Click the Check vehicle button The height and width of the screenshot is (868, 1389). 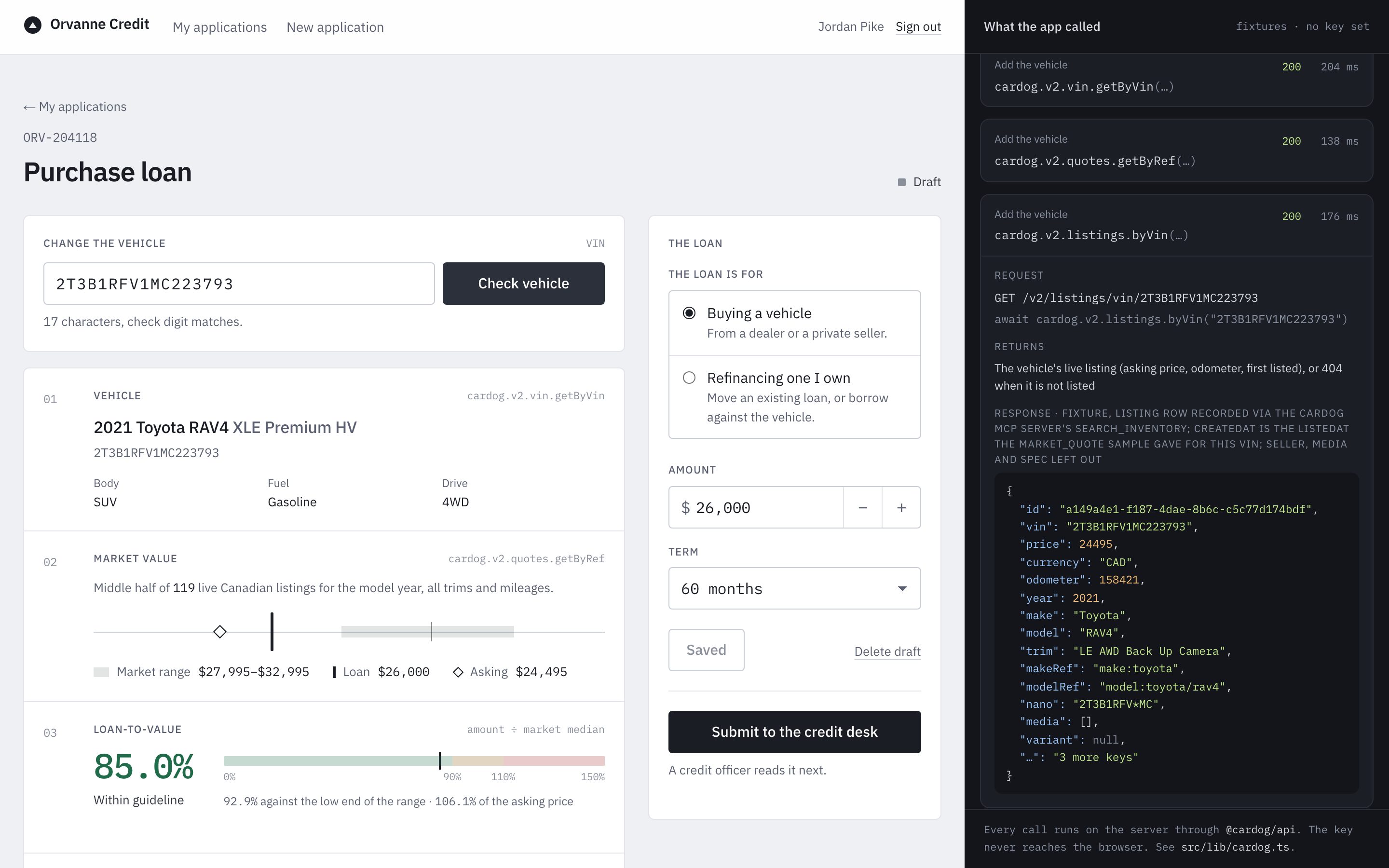point(523,284)
